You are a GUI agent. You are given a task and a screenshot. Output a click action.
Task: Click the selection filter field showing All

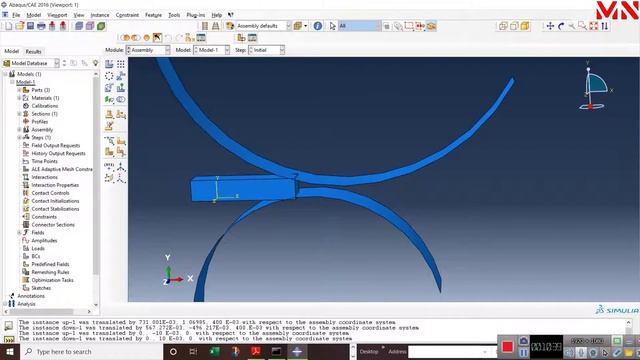pyautogui.click(x=359, y=26)
